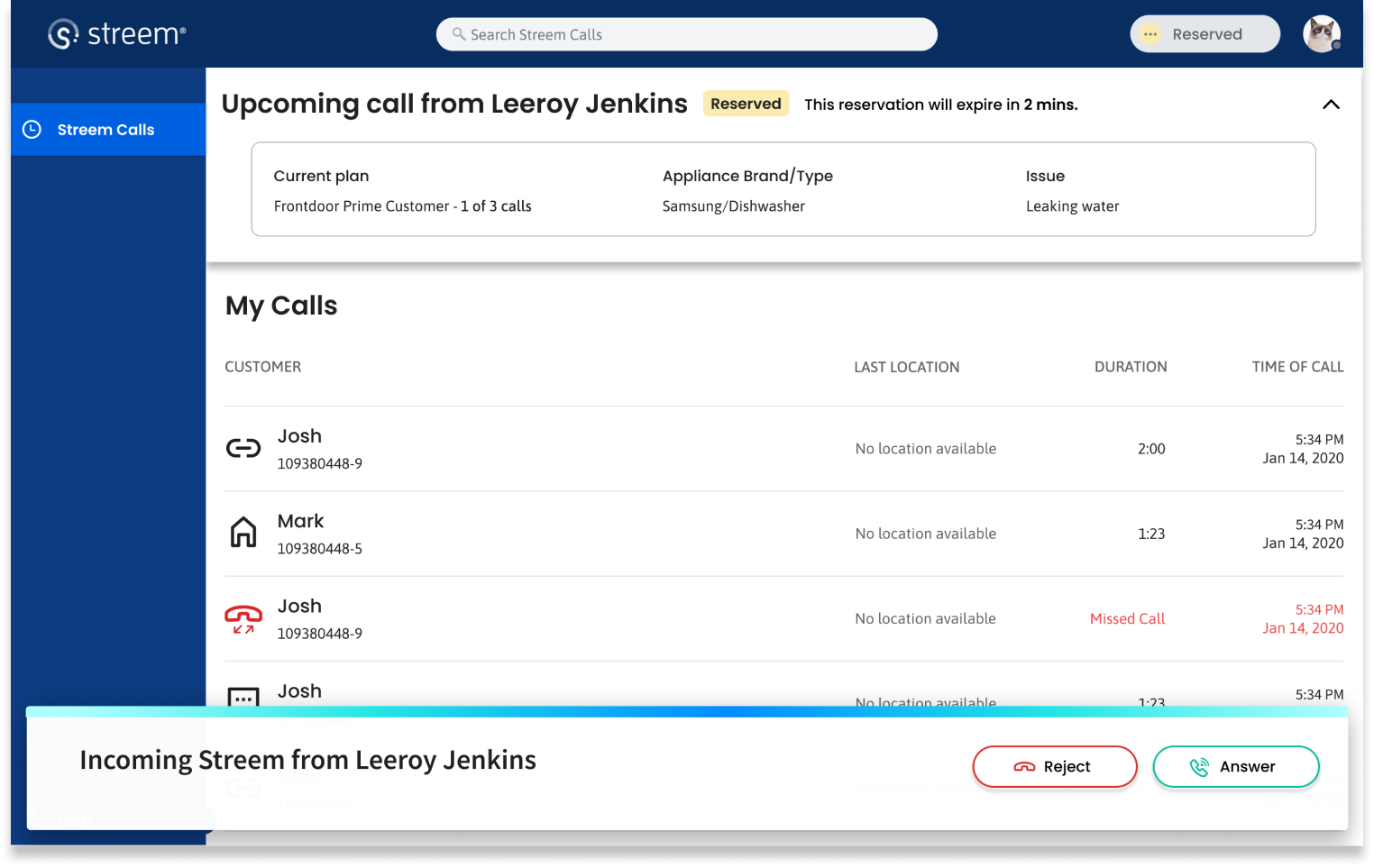1374x868 pixels.
Task: Click Upcoming call from Leeroy Jenkins heading
Action: (x=454, y=105)
